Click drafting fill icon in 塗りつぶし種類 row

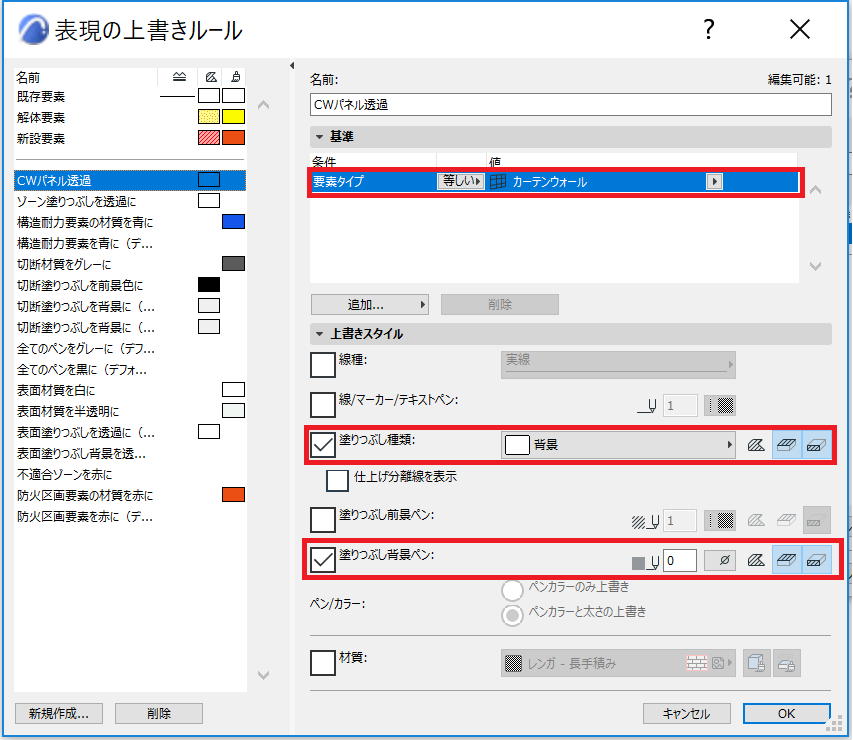point(756,445)
